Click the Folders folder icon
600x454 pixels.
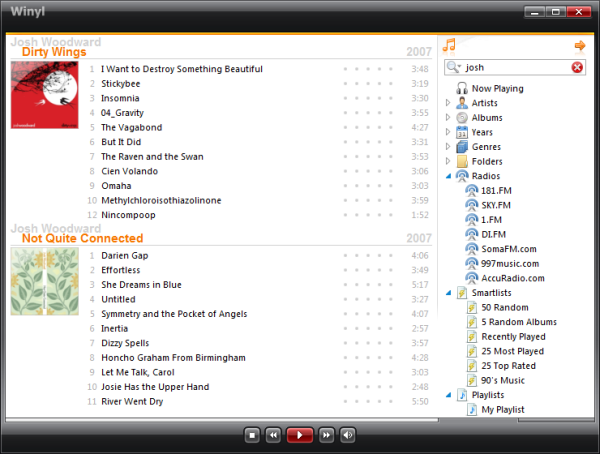coord(462,161)
